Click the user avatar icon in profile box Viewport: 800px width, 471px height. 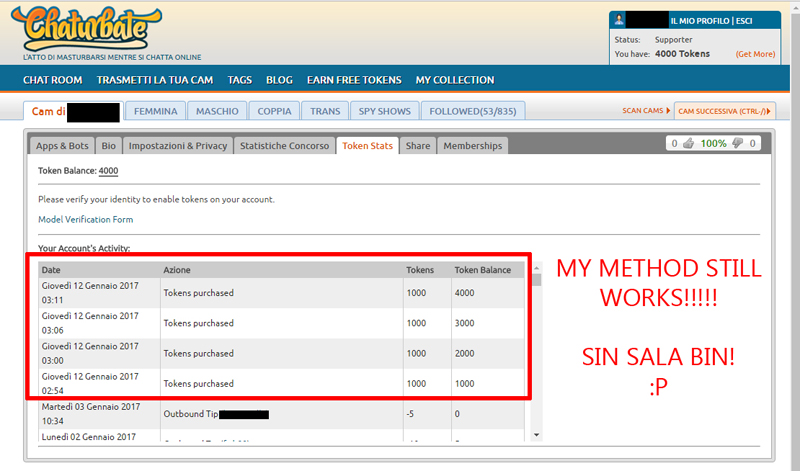619,20
